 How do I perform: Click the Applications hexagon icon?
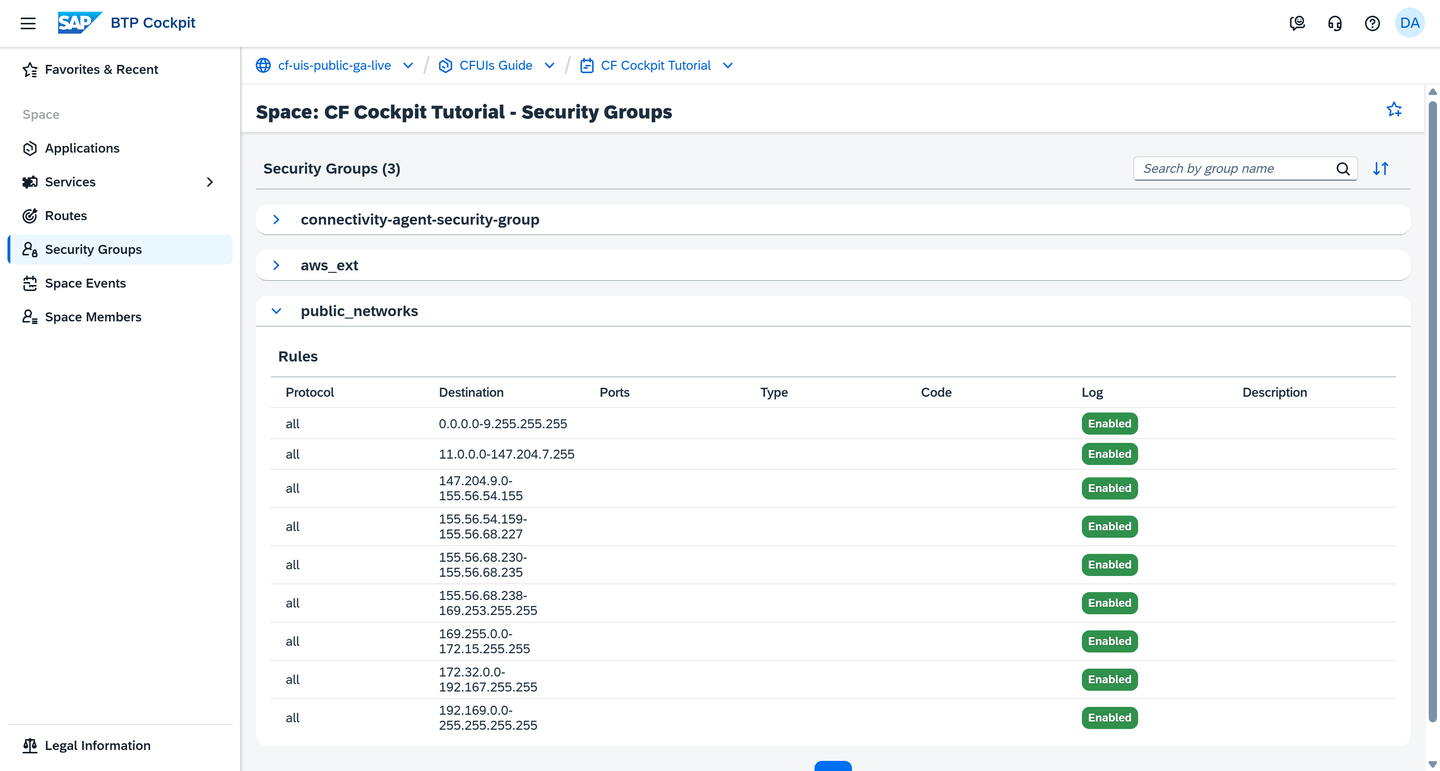30,148
